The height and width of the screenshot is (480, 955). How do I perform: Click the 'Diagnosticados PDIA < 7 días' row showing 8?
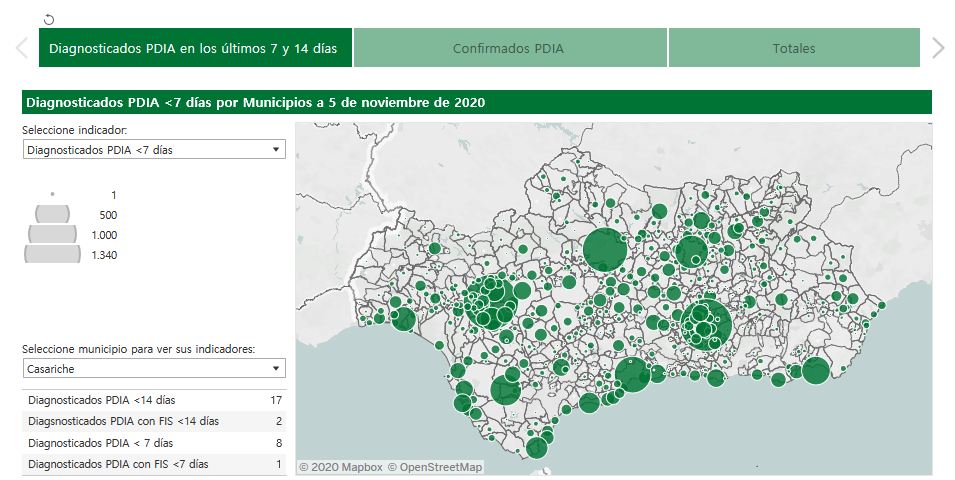click(x=154, y=442)
